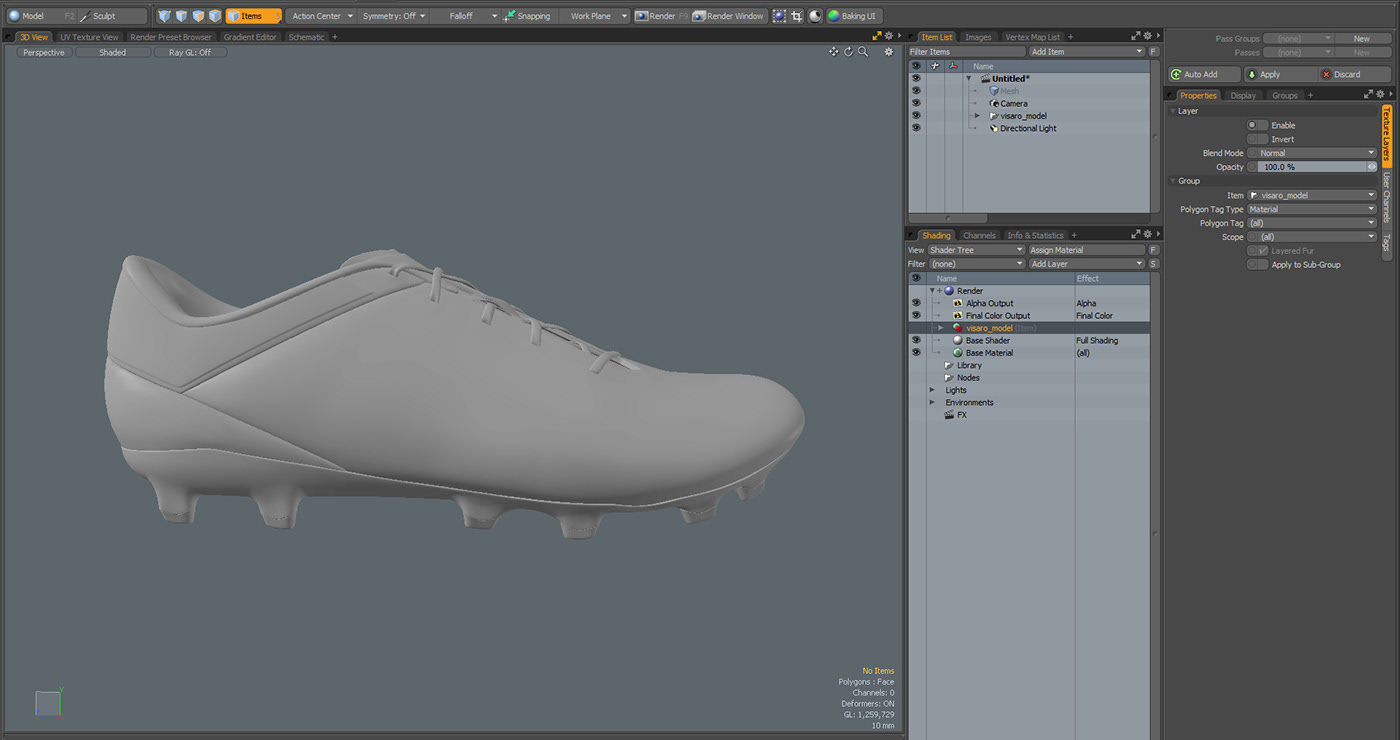
Task: Open the Channels tab
Action: tap(979, 235)
